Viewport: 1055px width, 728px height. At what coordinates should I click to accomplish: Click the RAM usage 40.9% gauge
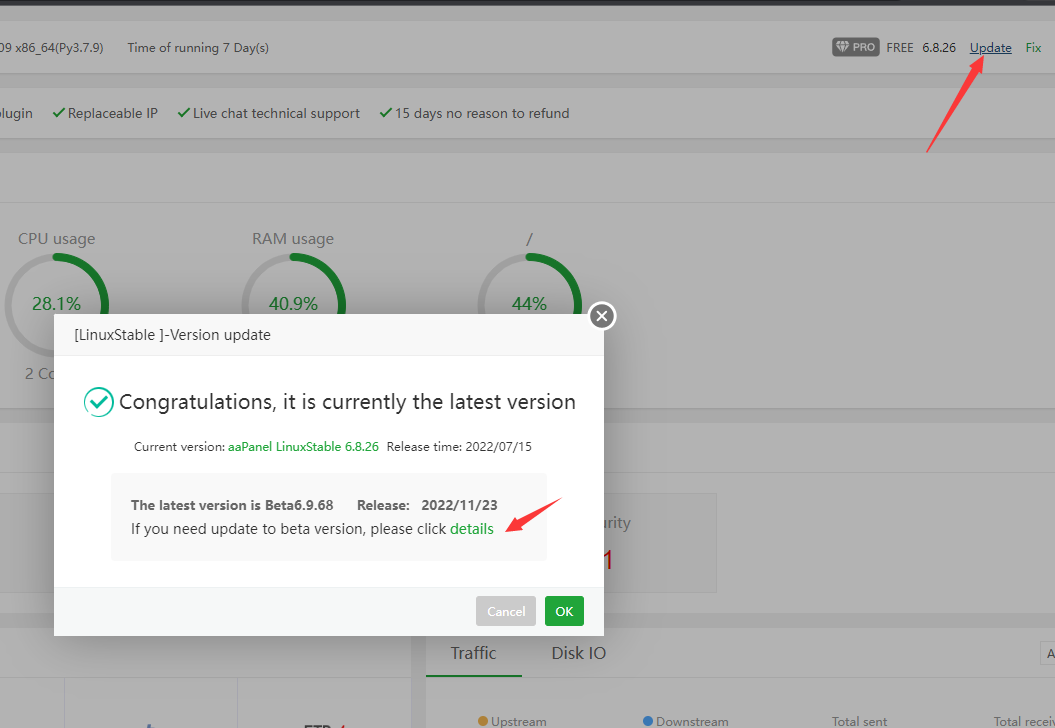point(293,304)
